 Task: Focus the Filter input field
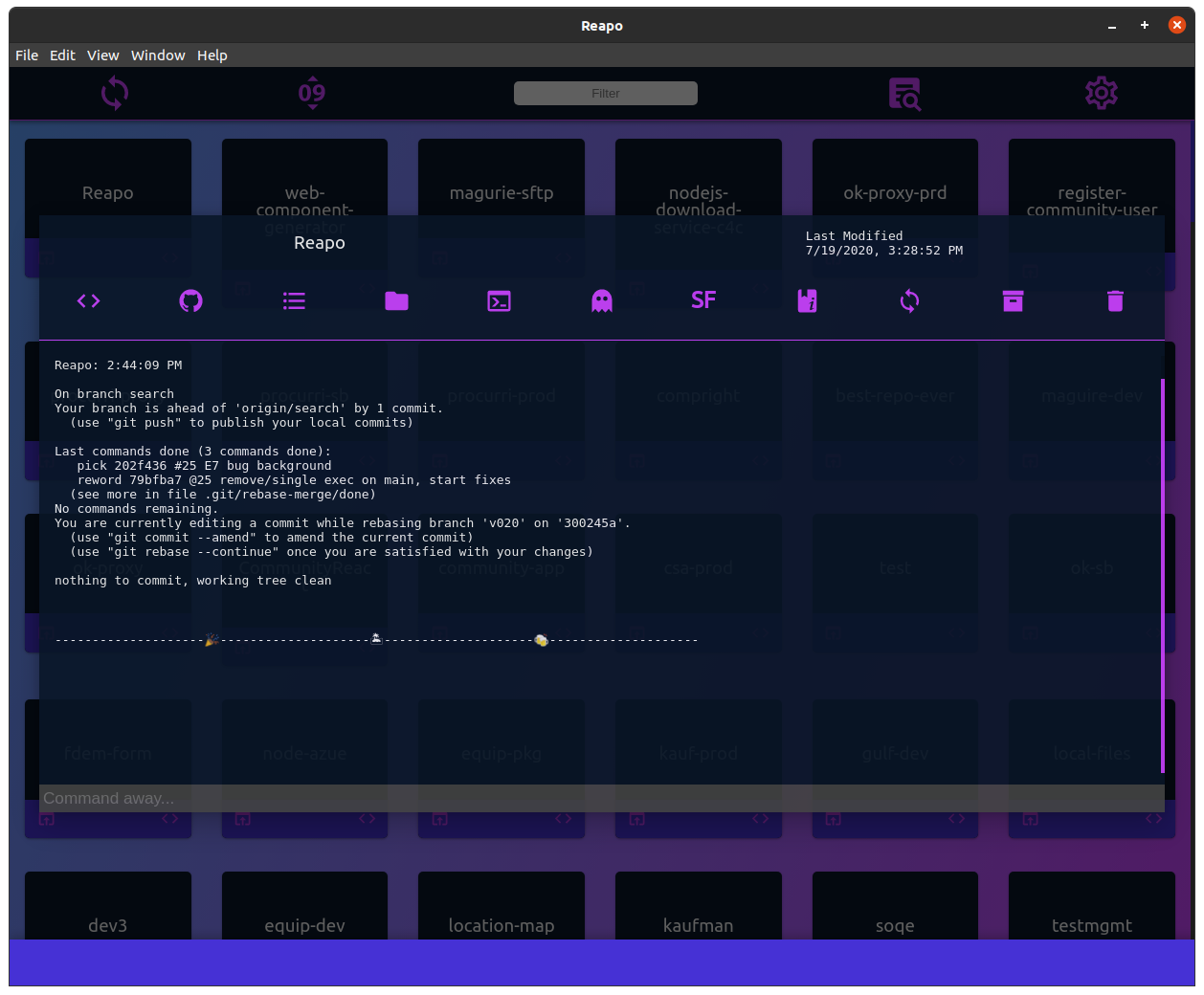pyautogui.click(x=606, y=93)
